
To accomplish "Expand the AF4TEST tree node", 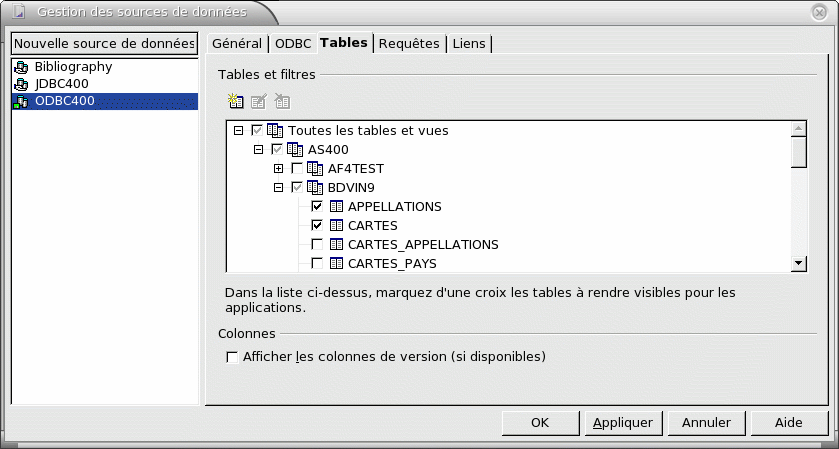I will (278, 169).
